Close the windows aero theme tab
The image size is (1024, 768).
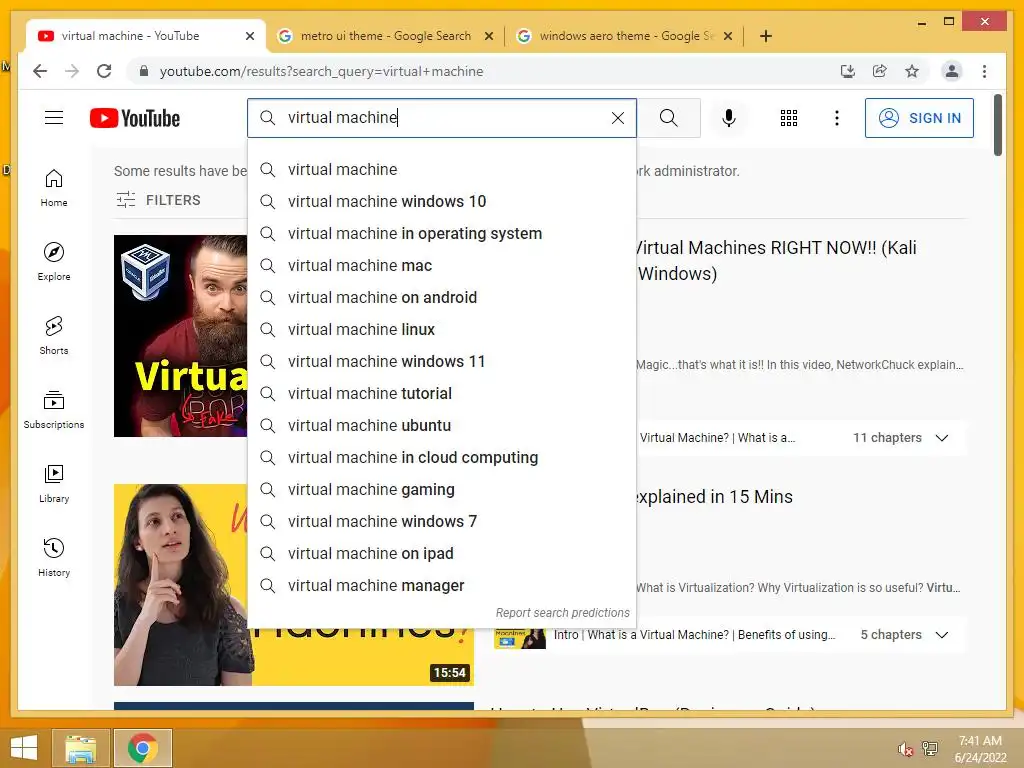(x=728, y=36)
